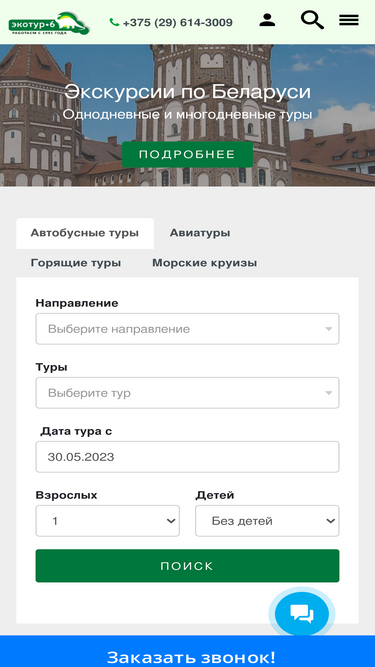Select the Автобусные туры tab

pos(85,233)
